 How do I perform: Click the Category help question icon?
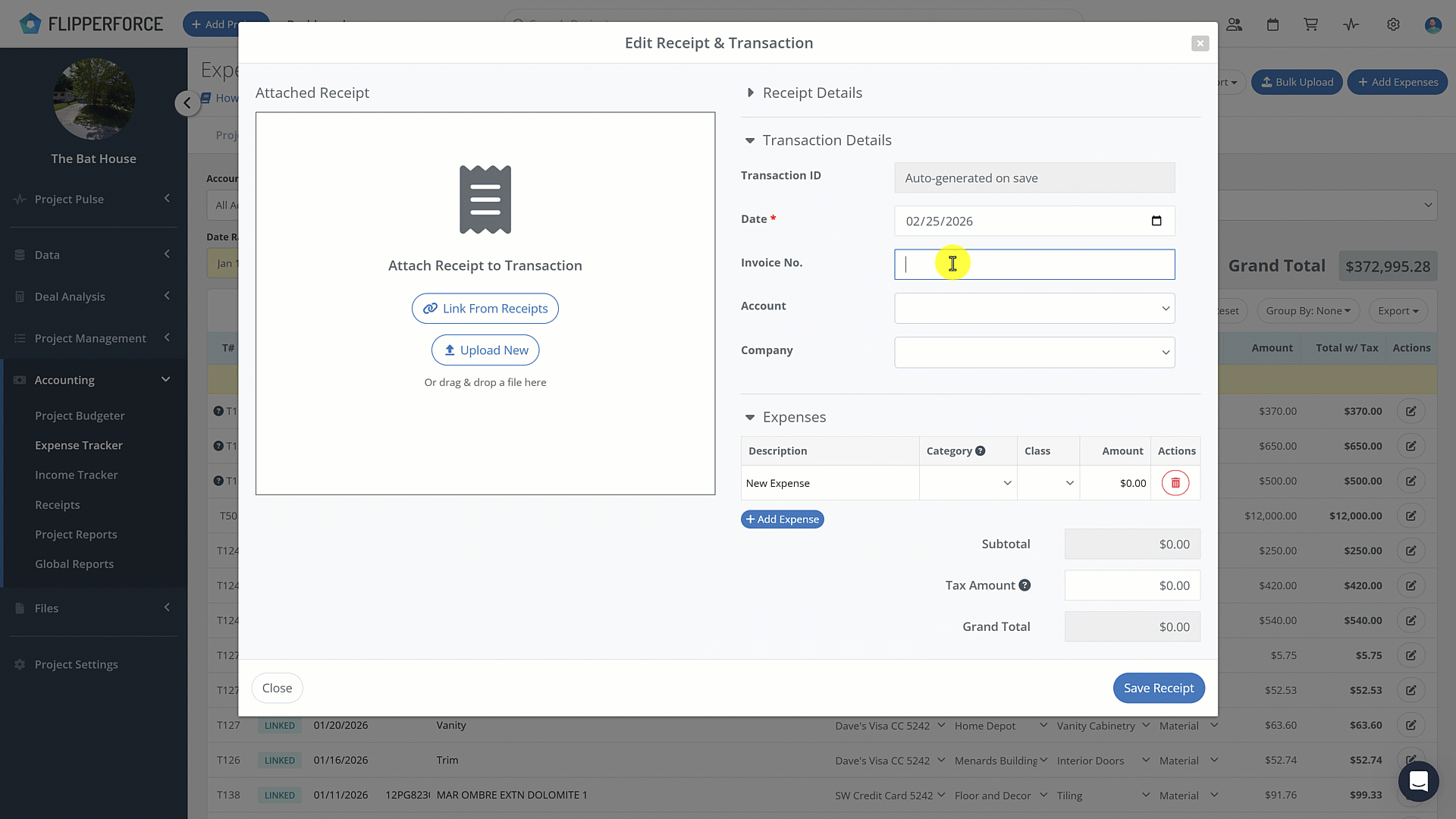981,451
